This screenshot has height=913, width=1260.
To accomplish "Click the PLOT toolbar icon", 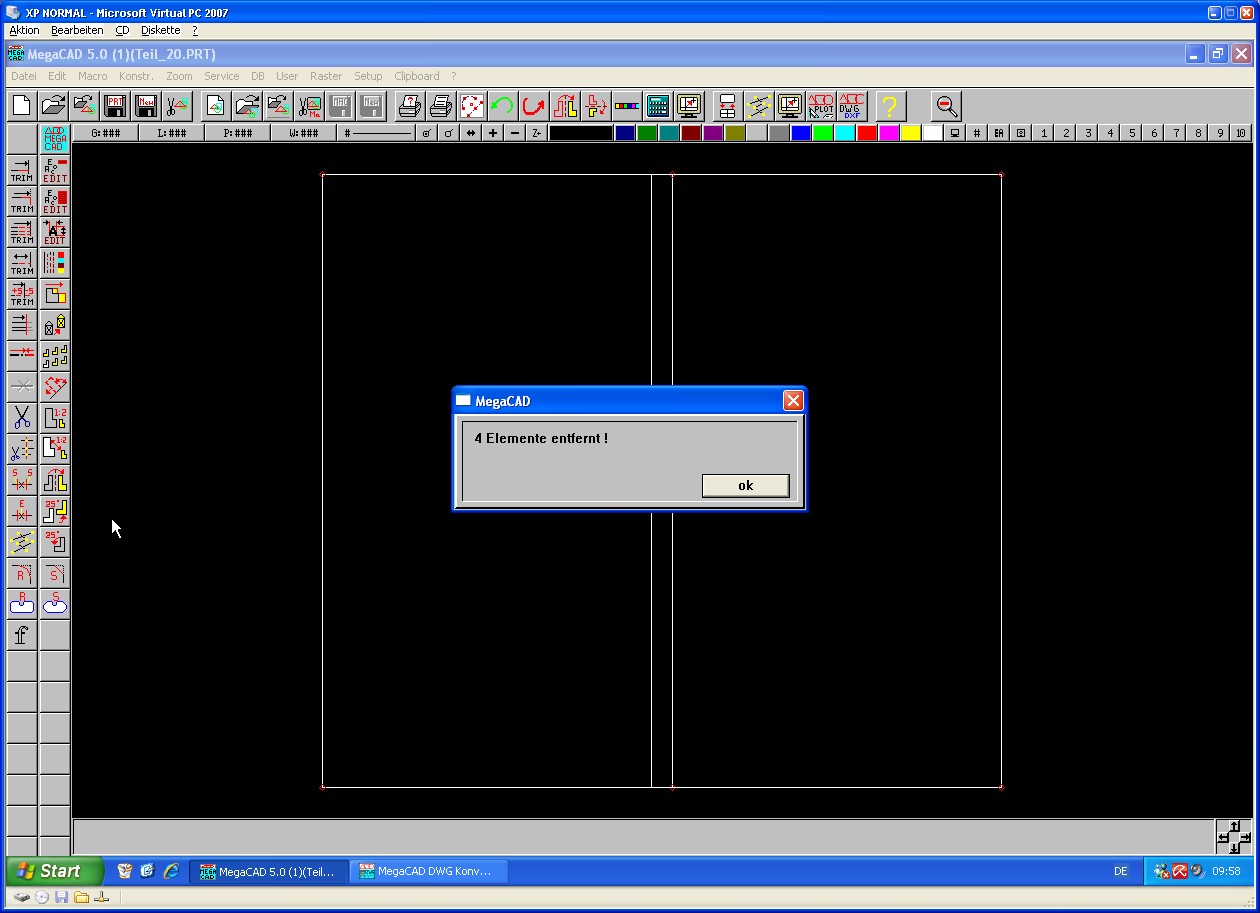I will click(820, 105).
